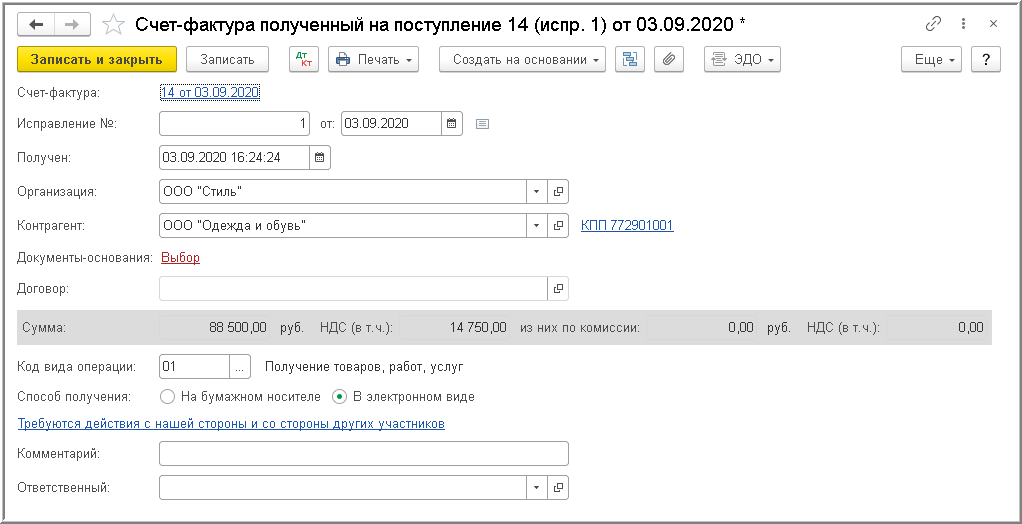The width and height of the screenshot is (1022, 524).
Task: Expand the Ответственный dropdown list
Action: (x=538, y=487)
